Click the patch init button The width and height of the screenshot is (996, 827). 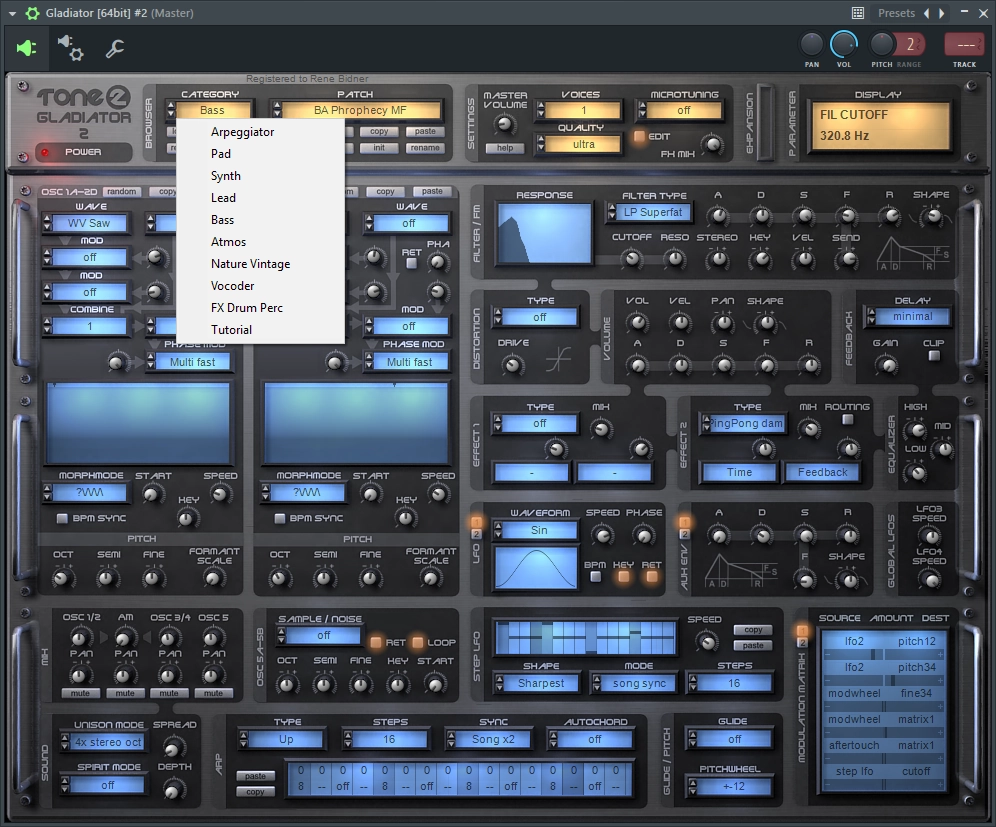(379, 148)
